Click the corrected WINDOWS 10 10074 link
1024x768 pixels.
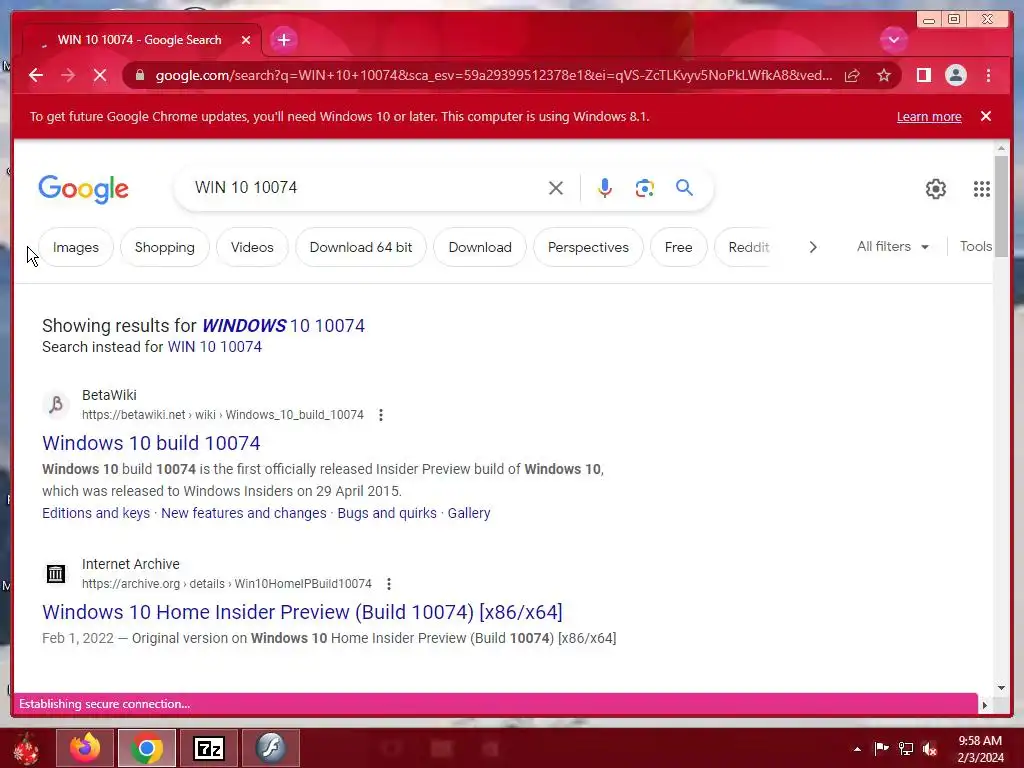click(283, 326)
